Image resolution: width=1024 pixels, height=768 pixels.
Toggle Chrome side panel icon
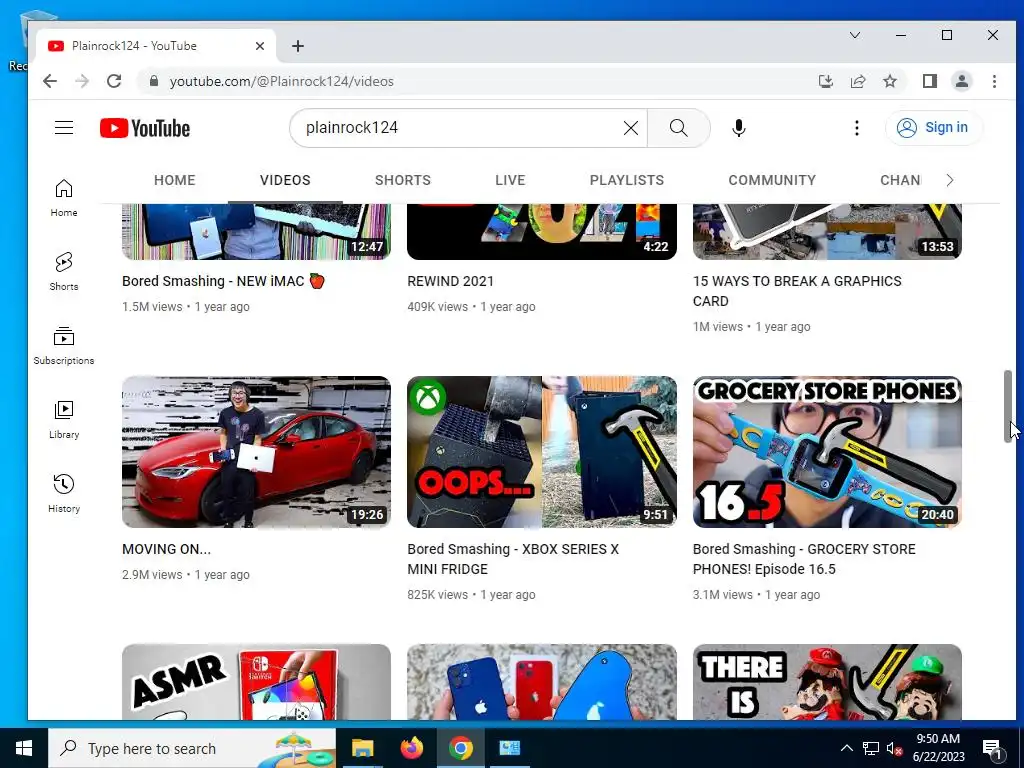coord(929,81)
